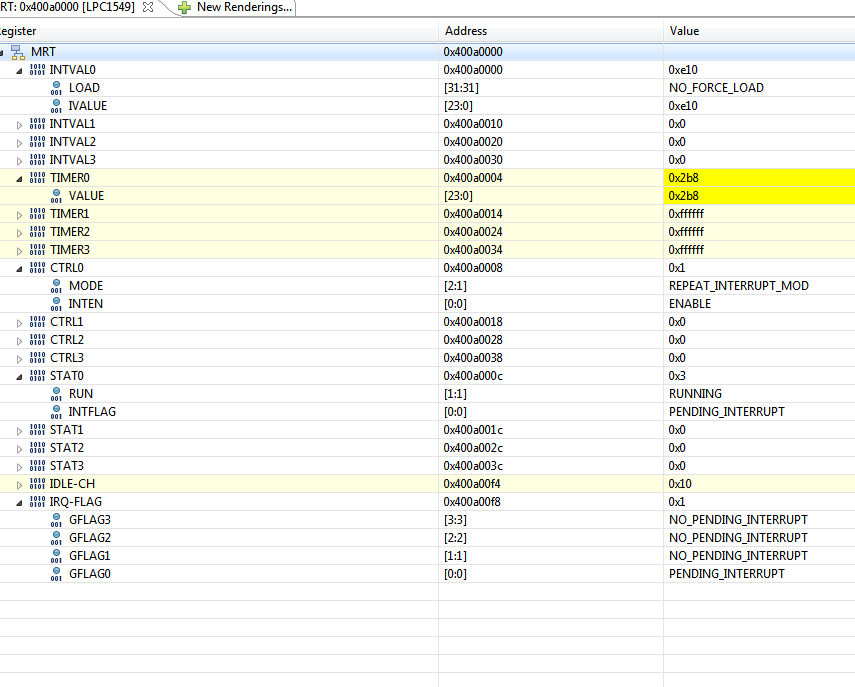The width and height of the screenshot is (855, 687).
Task: Click the LOAD bitfield icon
Action: click(56, 88)
